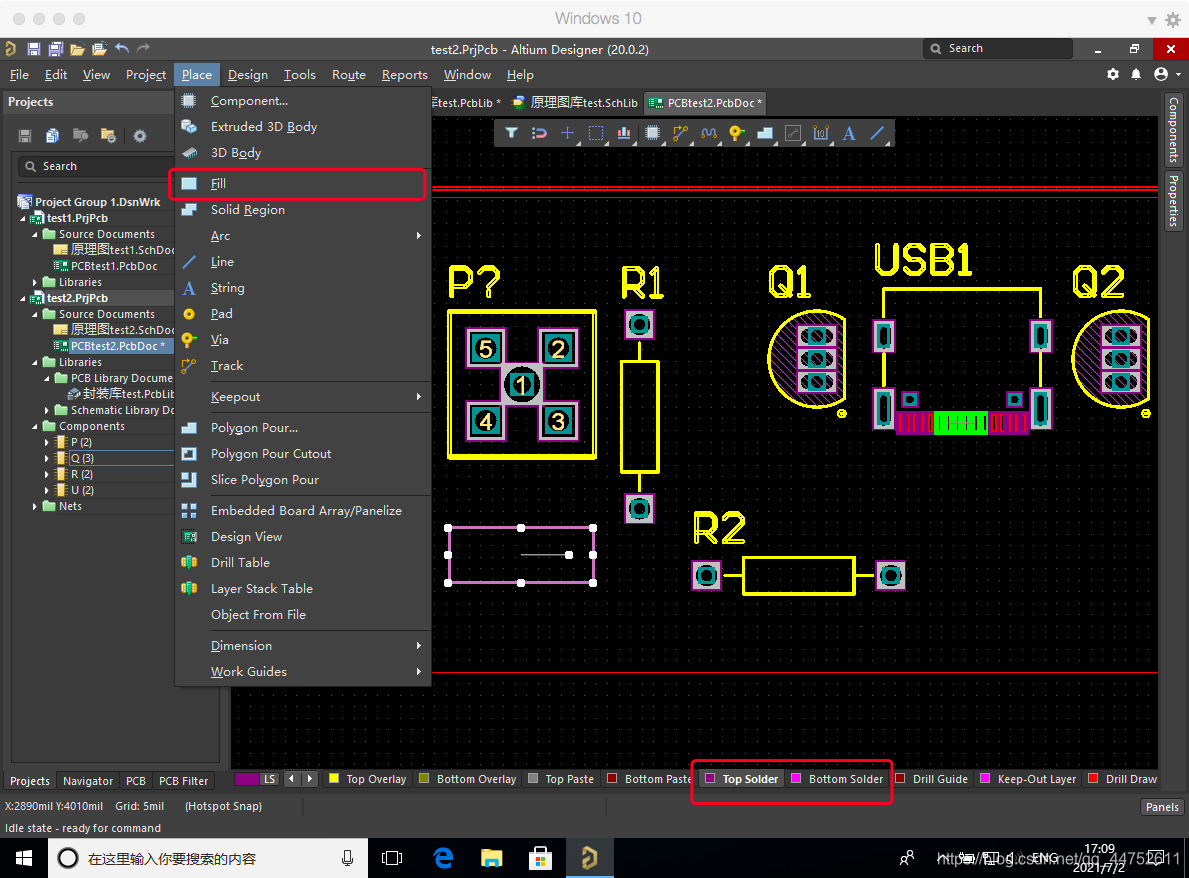Select PCBtest1.PcbDoc in project tree

click(114, 266)
